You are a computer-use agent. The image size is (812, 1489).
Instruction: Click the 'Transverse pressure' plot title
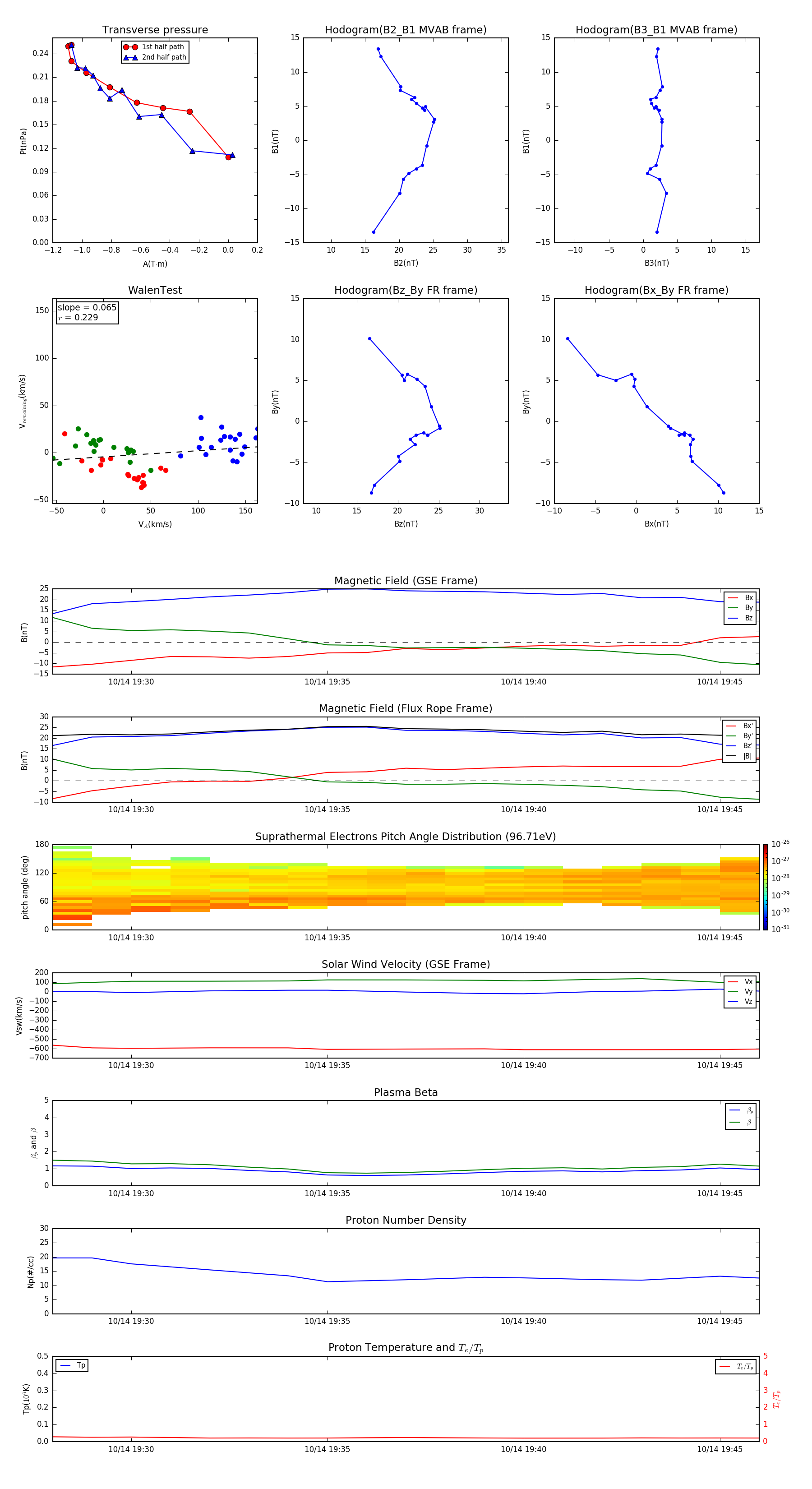click(x=155, y=30)
